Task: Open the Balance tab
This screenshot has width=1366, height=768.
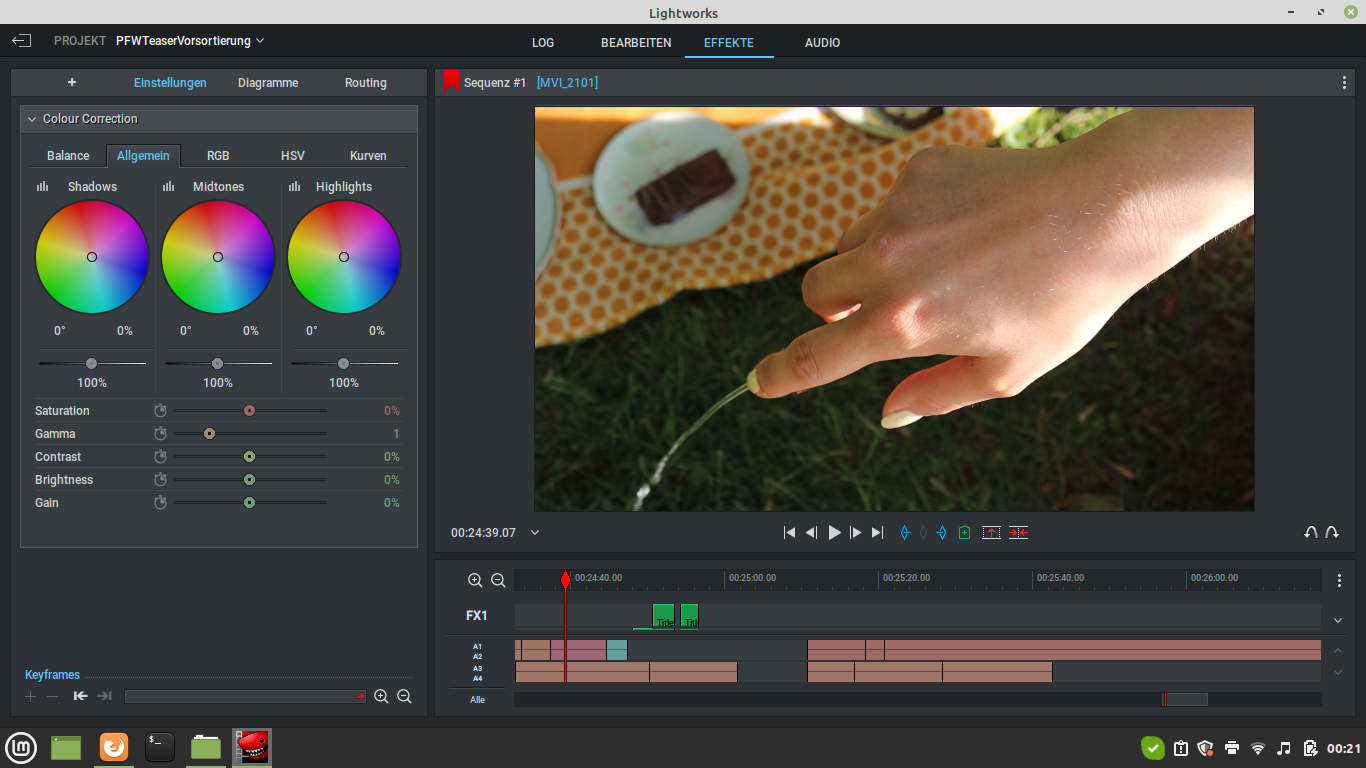Action: click(x=68, y=155)
